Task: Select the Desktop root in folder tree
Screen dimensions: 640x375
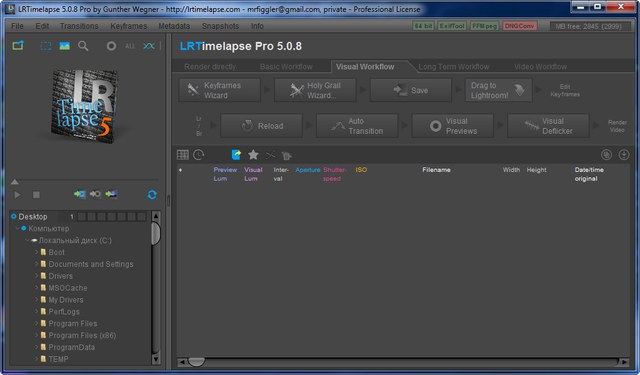Action: point(33,217)
